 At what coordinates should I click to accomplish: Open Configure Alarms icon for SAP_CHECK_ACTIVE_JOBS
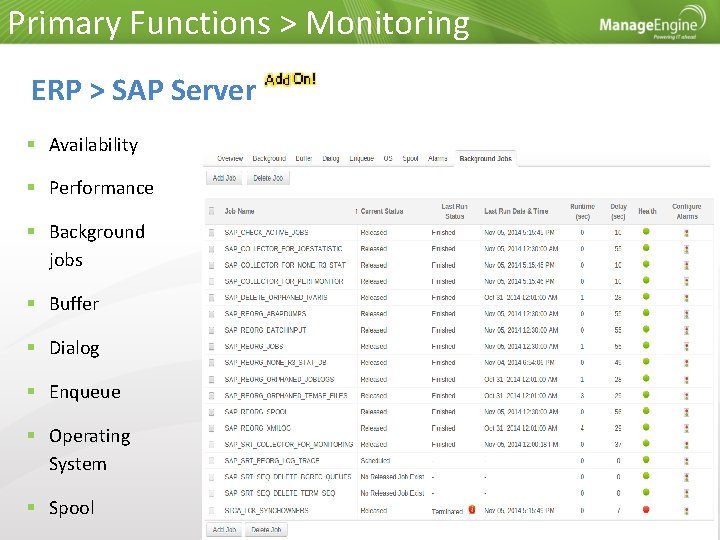(x=686, y=233)
